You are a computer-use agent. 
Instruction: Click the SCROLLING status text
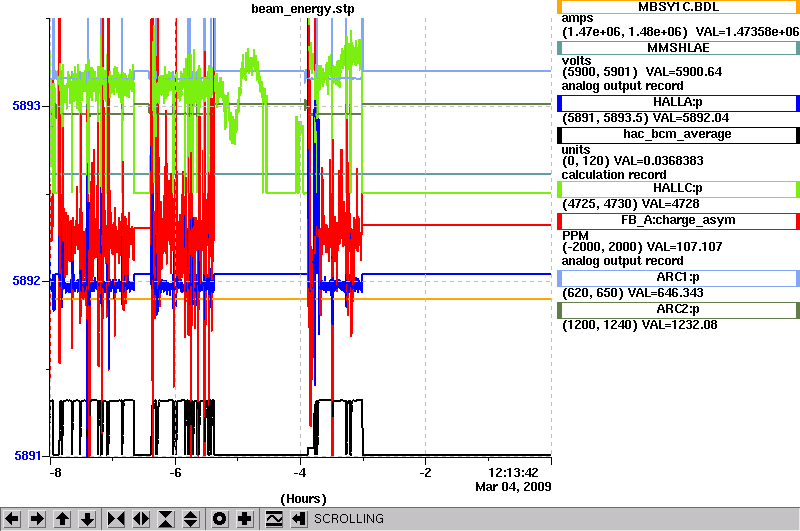(348, 519)
